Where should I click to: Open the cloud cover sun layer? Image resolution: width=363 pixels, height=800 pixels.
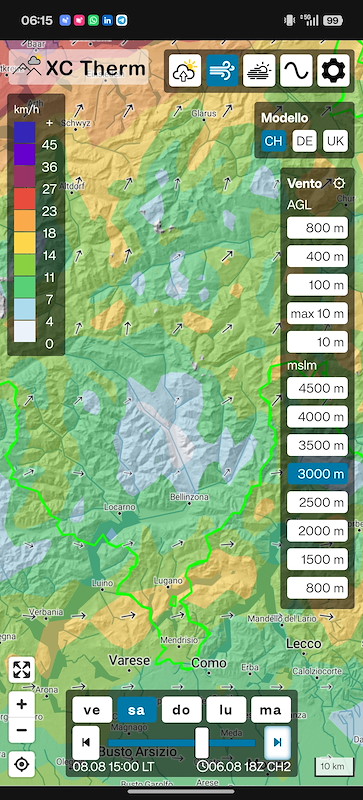pos(259,71)
